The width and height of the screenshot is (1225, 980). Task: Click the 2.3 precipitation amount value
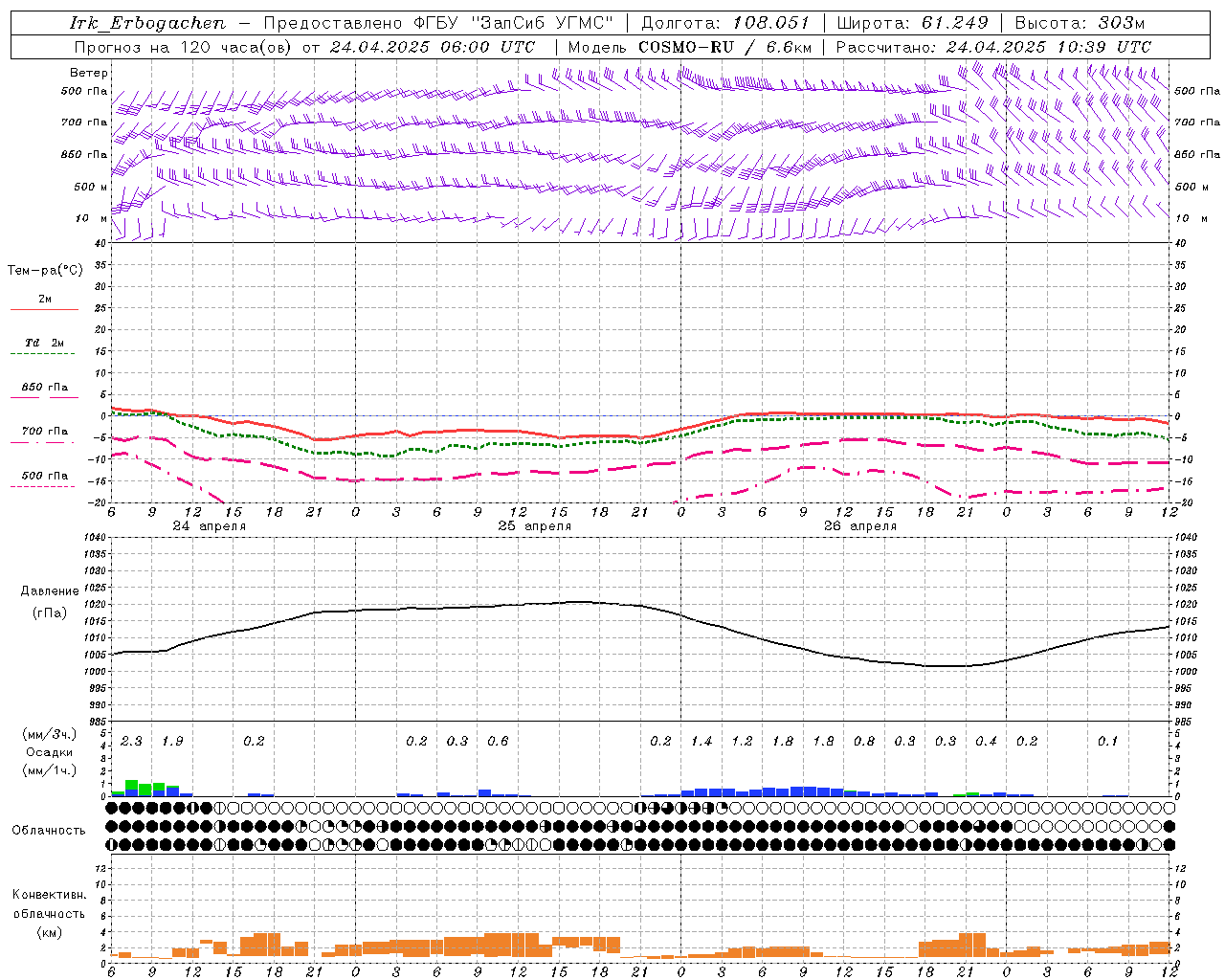point(132,742)
